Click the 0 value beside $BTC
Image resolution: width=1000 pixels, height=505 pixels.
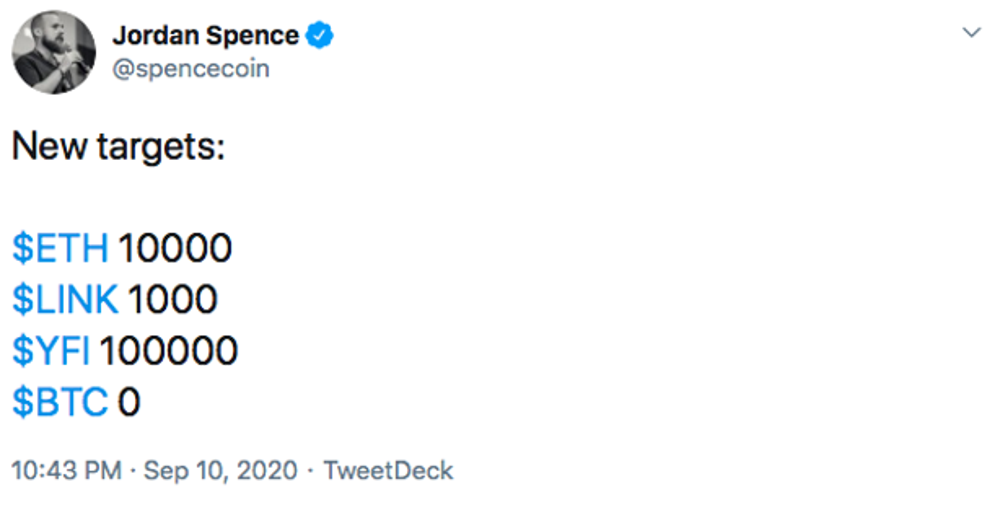tap(129, 402)
